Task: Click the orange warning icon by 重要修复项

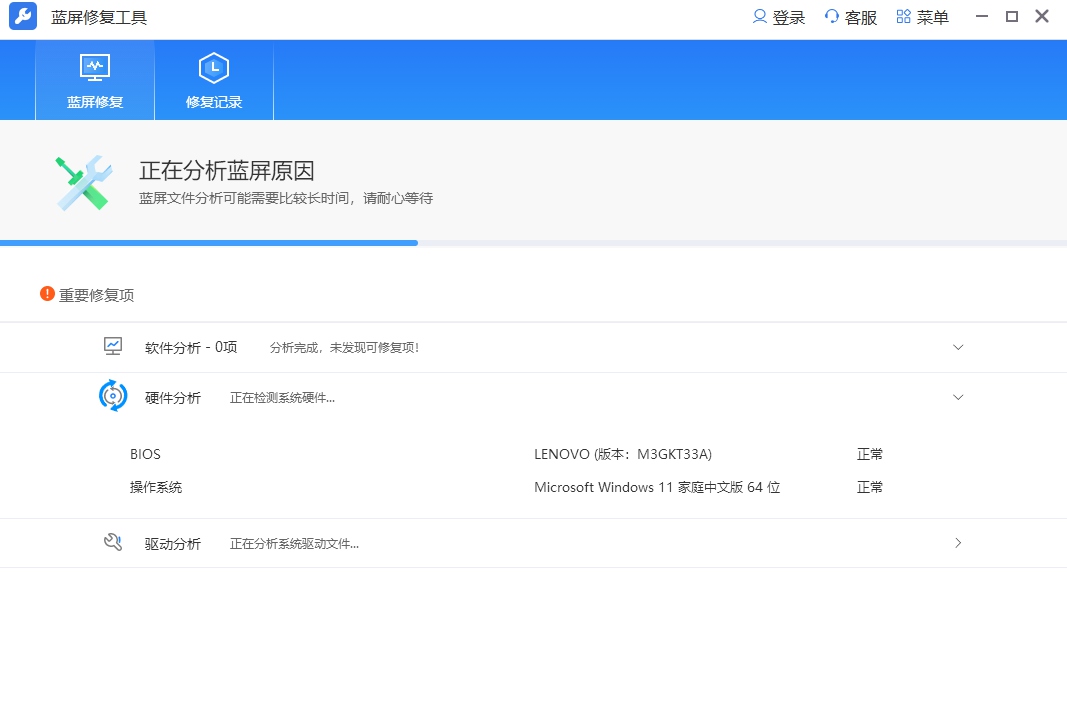Action: (x=47, y=294)
